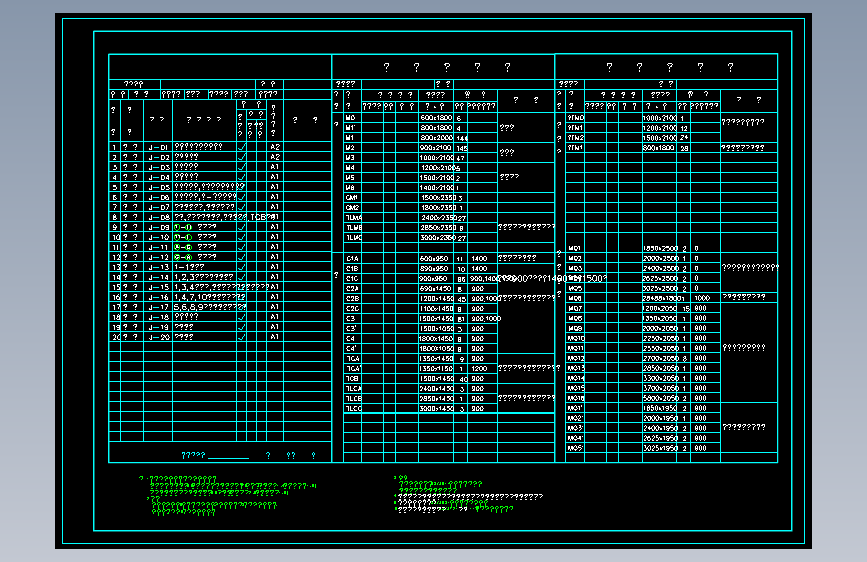Click the 1100x1450 size cell

436,308
